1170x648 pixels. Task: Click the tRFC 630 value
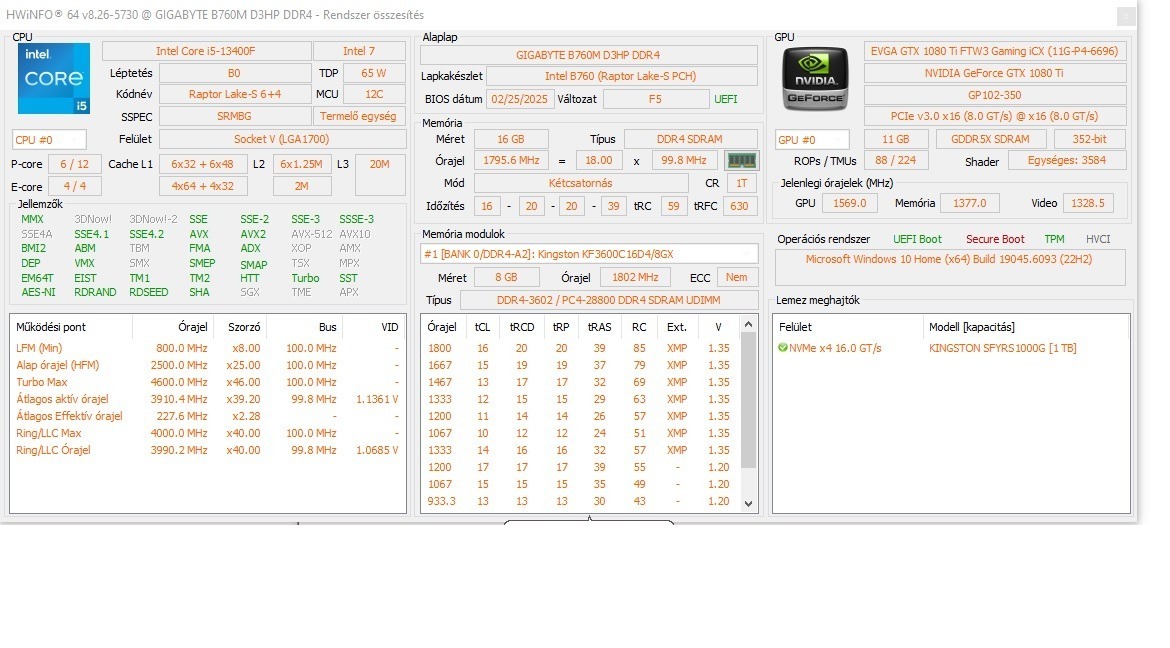point(739,206)
